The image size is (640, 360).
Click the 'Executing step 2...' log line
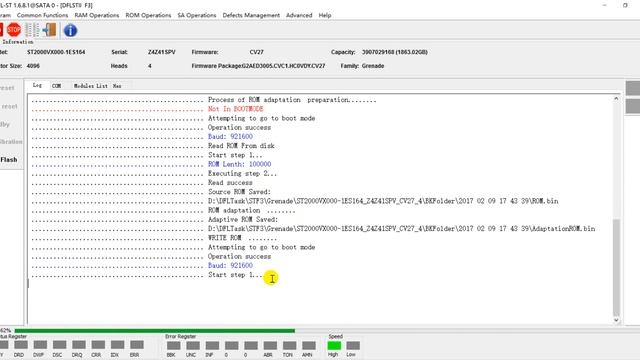pos(242,173)
